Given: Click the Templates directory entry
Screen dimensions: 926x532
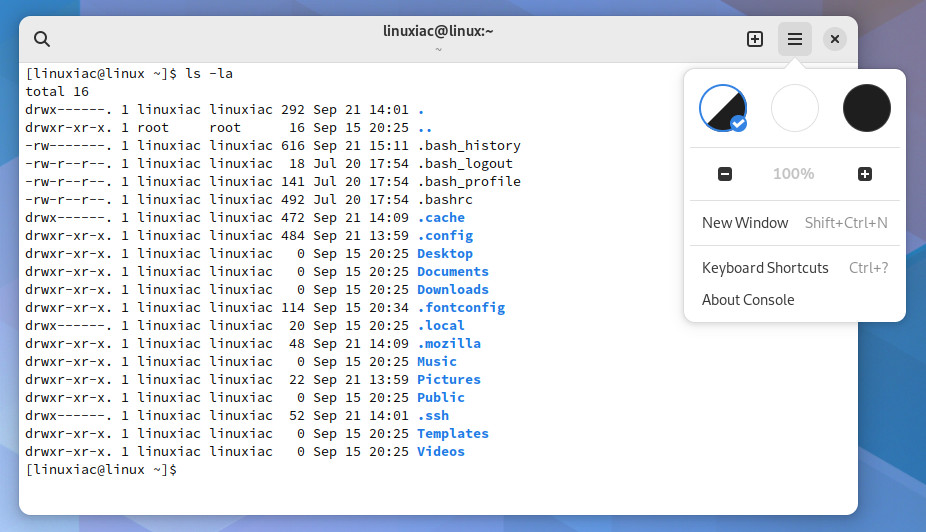Looking at the screenshot, I should (453, 433).
